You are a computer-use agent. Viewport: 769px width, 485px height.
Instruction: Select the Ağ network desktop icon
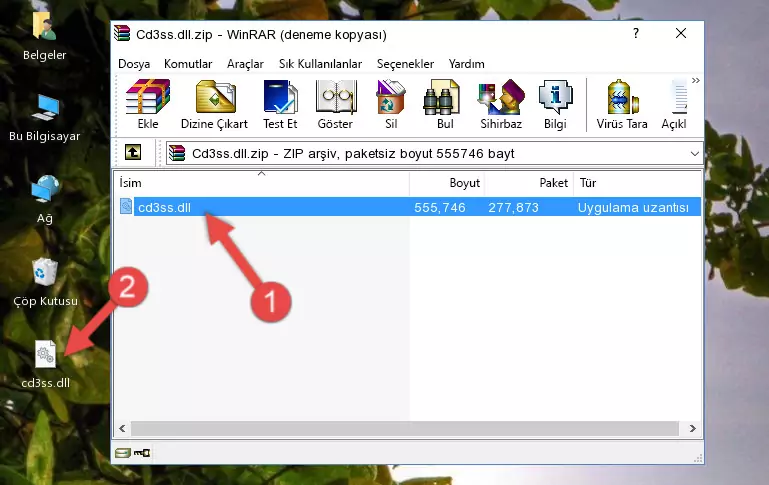click(45, 201)
